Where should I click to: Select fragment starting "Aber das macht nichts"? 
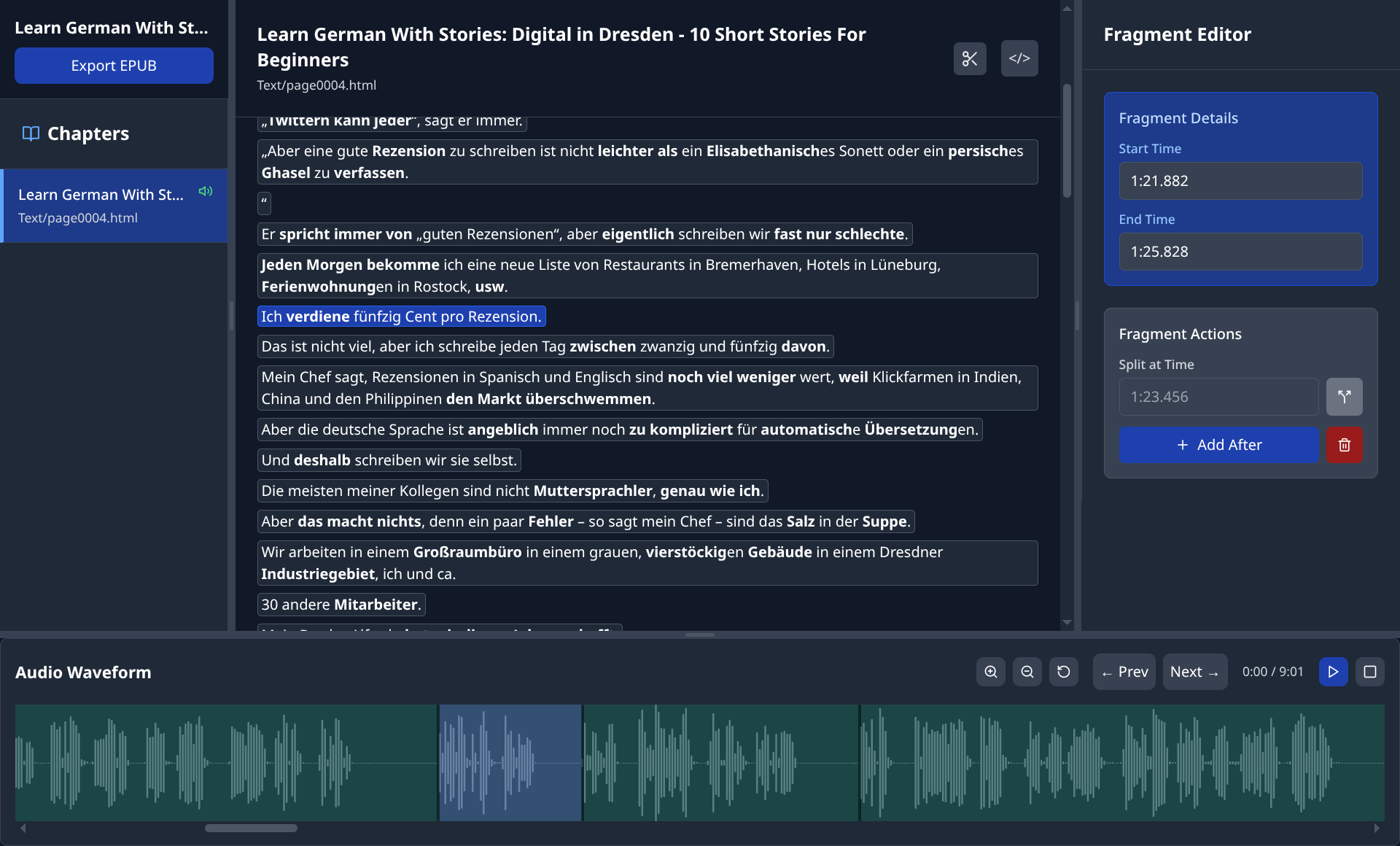[x=586, y=521]
